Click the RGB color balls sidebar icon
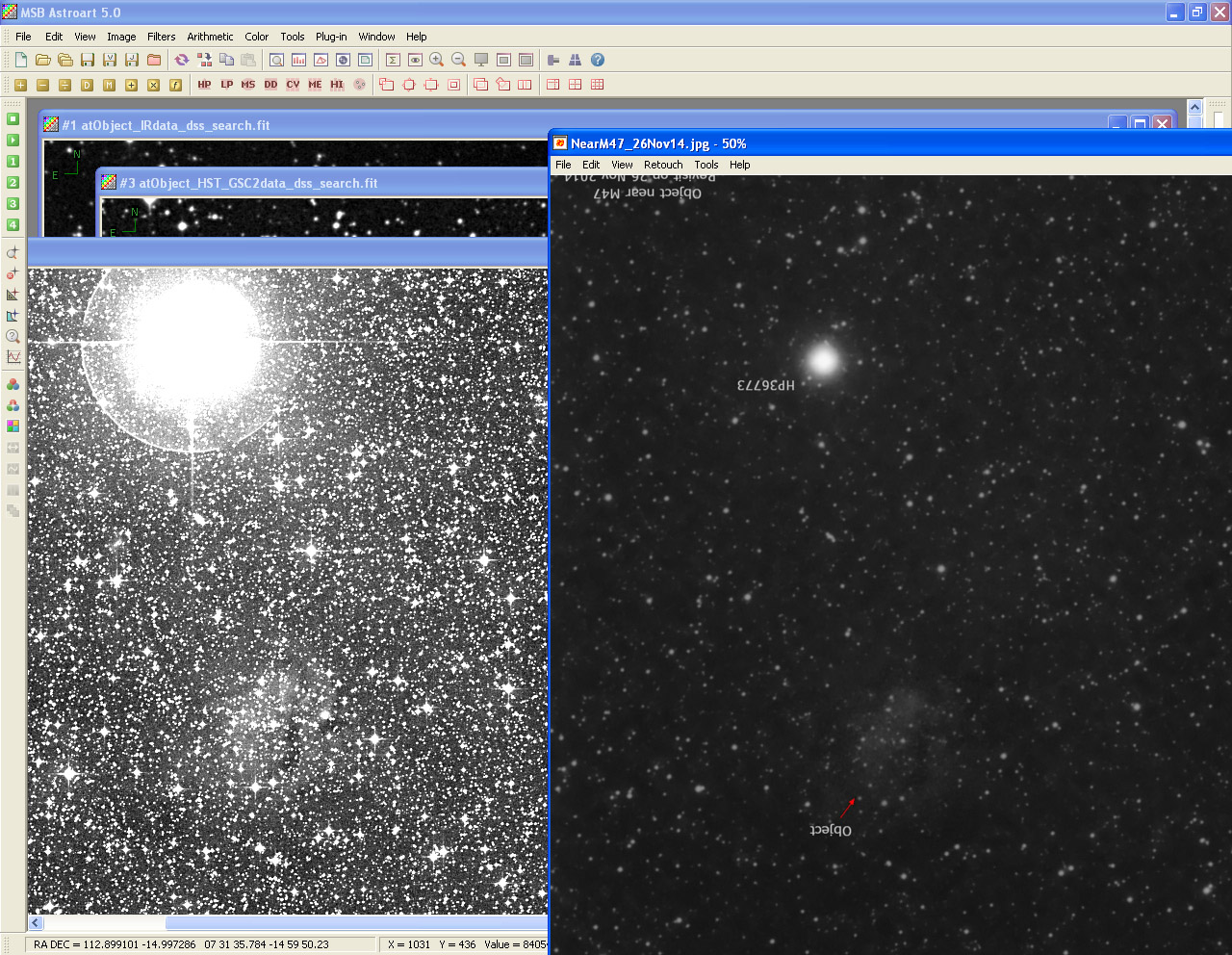 [13, 385]
